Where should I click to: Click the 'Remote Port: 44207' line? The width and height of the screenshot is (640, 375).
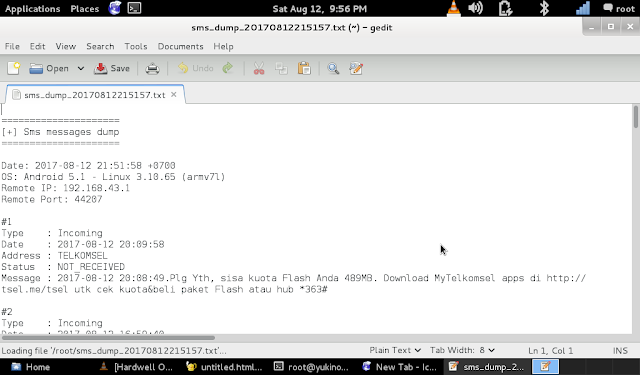click(x=52, y=200)
